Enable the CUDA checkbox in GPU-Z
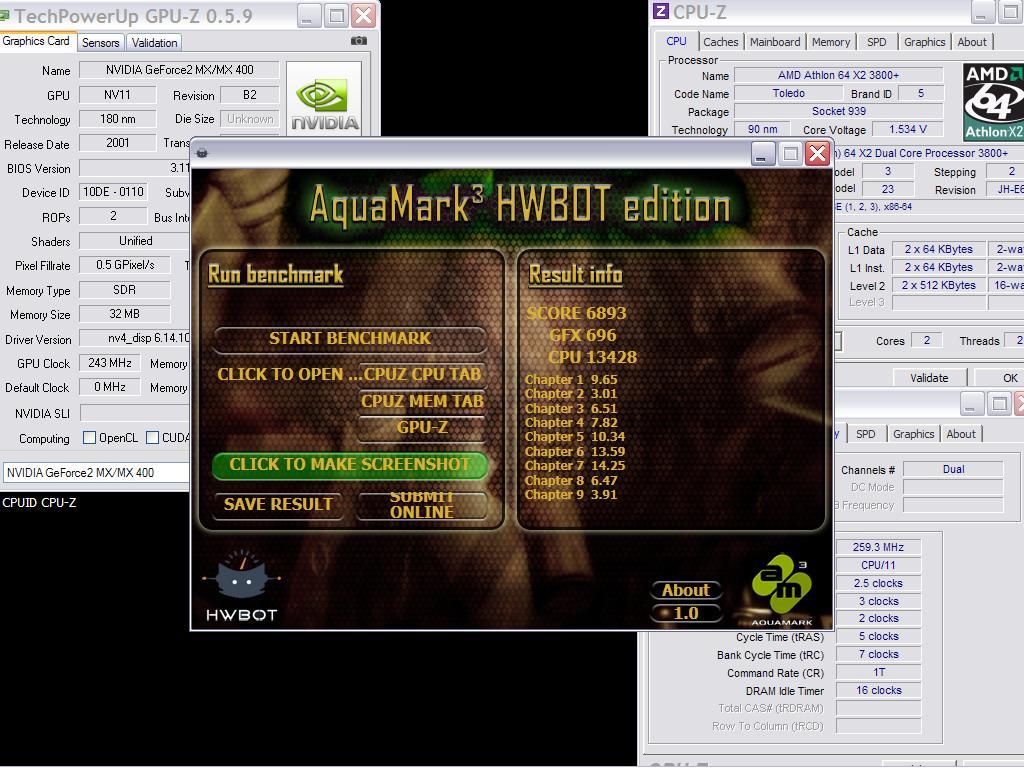Viewport: 1024px width, 768px height. (x=152, y=438)
